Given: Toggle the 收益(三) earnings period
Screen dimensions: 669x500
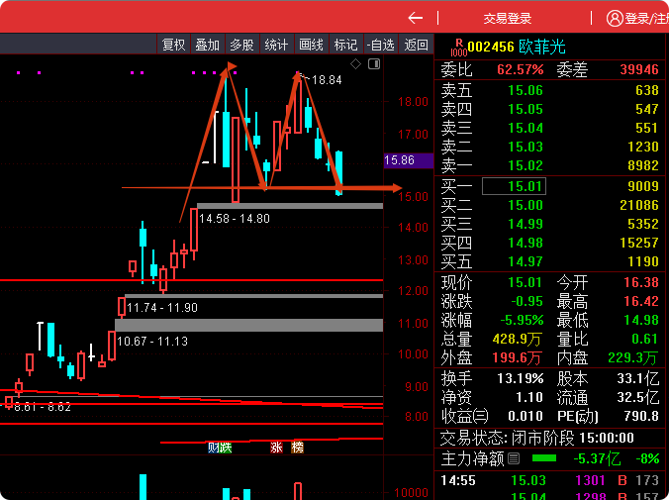Looking at the screenshot, I should click(x=465, y=415).
